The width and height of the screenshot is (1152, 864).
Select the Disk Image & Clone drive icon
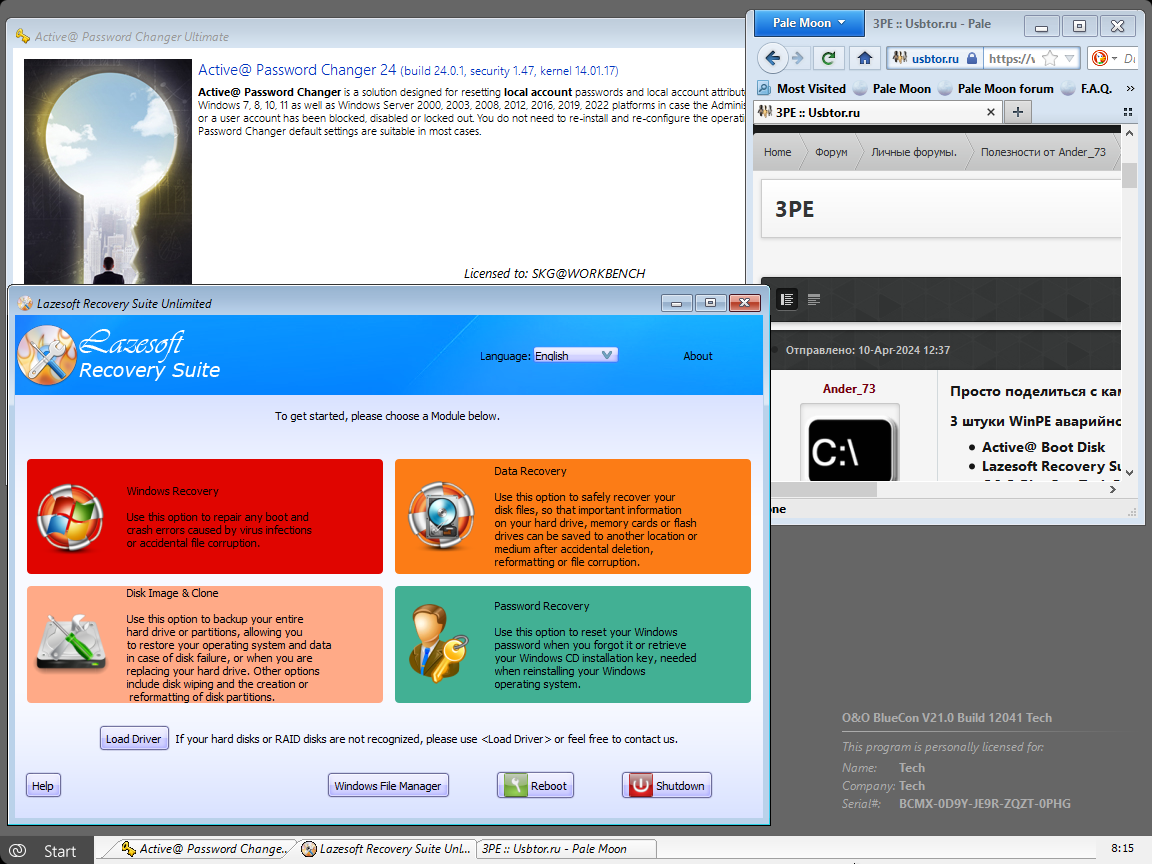[x=70, y=644]
